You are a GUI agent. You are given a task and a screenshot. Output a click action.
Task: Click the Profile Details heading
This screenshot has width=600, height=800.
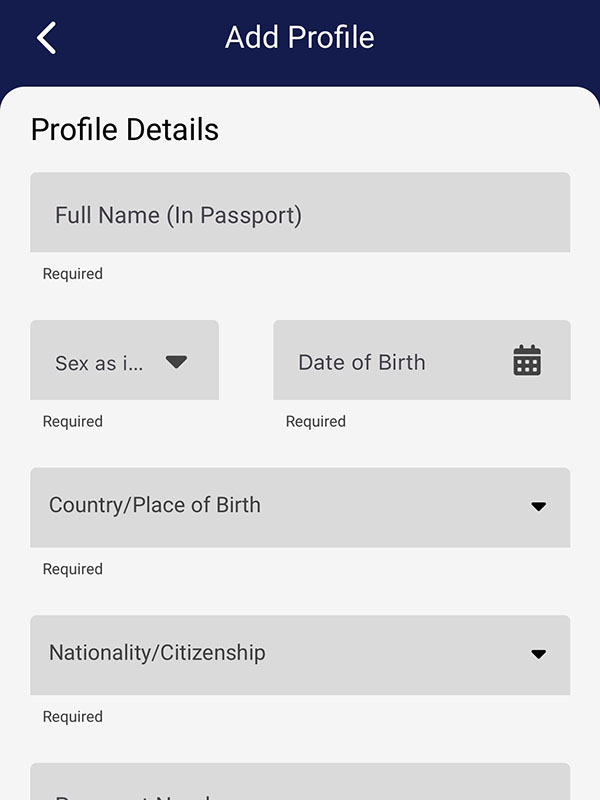[125, 130]
